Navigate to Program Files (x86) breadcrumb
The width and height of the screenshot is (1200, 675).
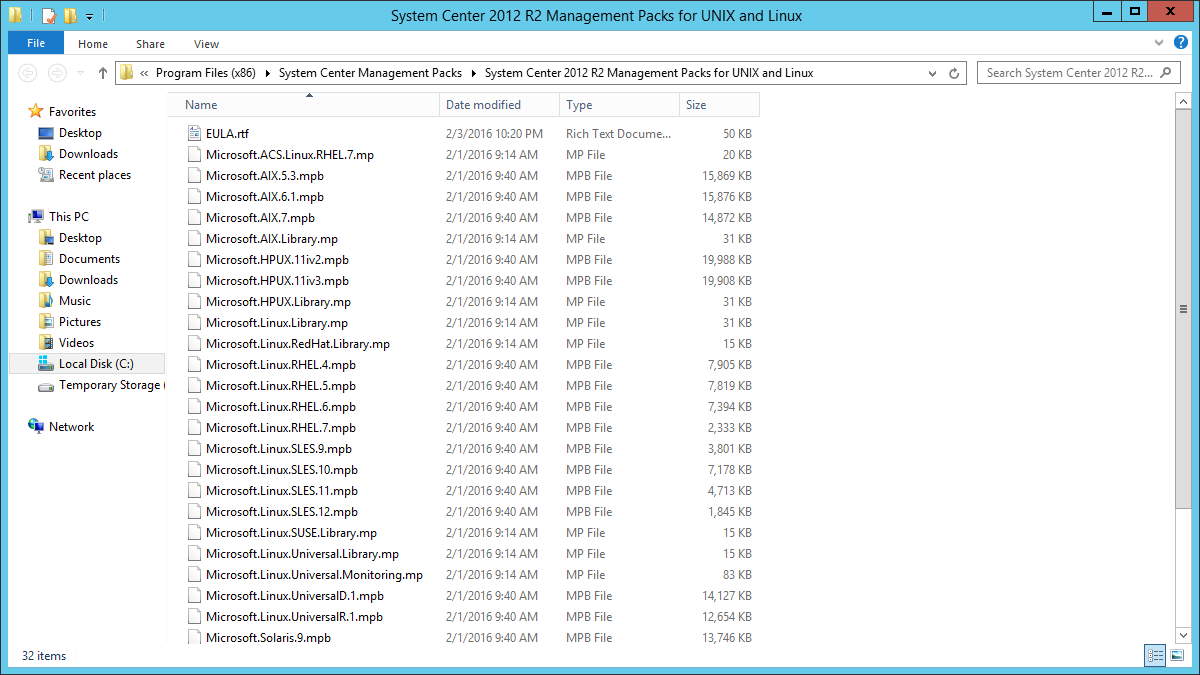[x=206, y=73]
